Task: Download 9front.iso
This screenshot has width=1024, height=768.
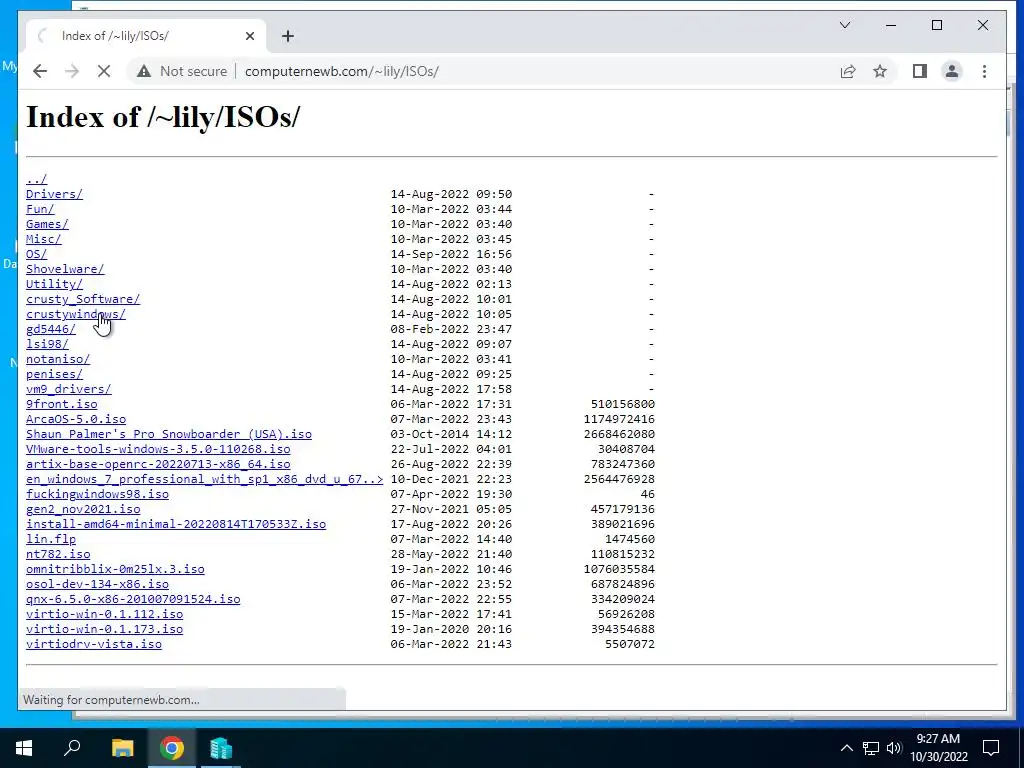Action: (61, 404)
